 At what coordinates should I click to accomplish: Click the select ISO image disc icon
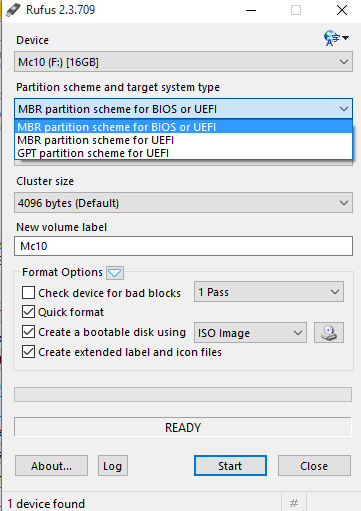329,333
